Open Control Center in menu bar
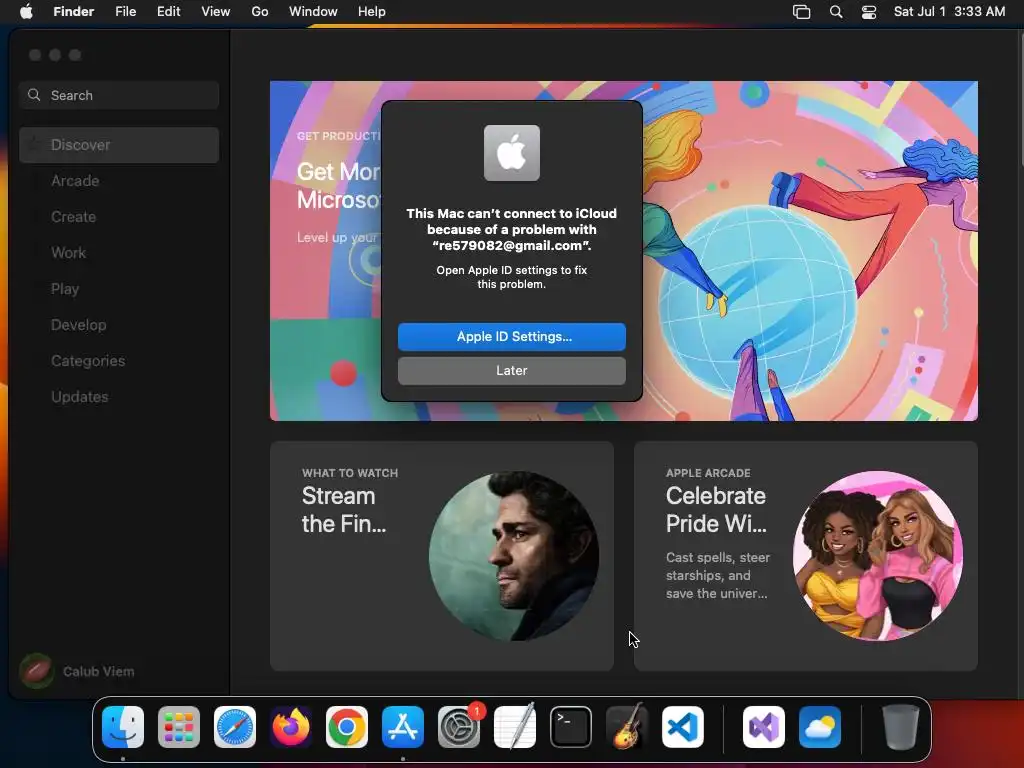The height and width of the screenshot is (768, 1024). click(869, 12)
